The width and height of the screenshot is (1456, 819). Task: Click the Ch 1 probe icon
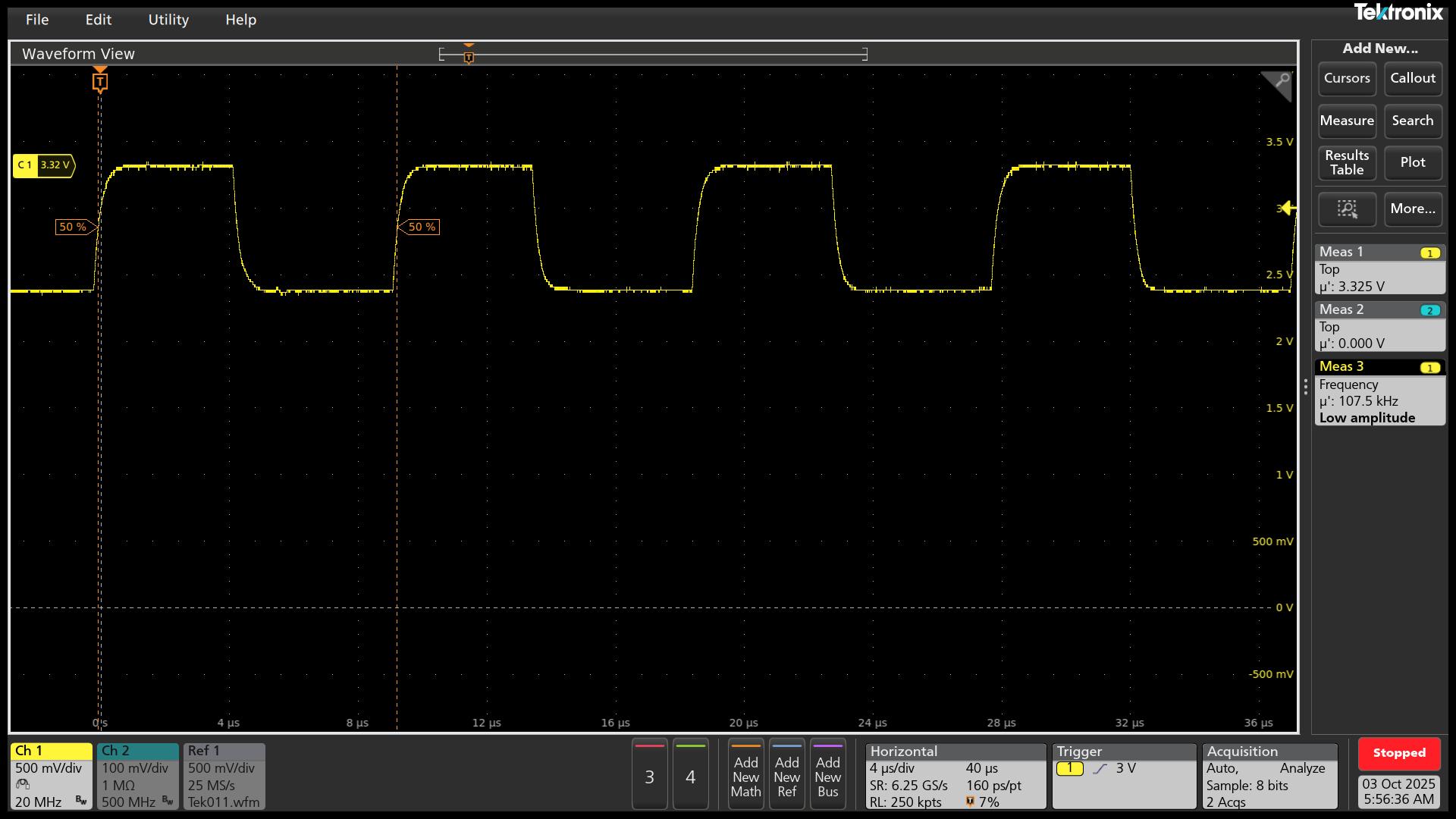tap(23, 785)
